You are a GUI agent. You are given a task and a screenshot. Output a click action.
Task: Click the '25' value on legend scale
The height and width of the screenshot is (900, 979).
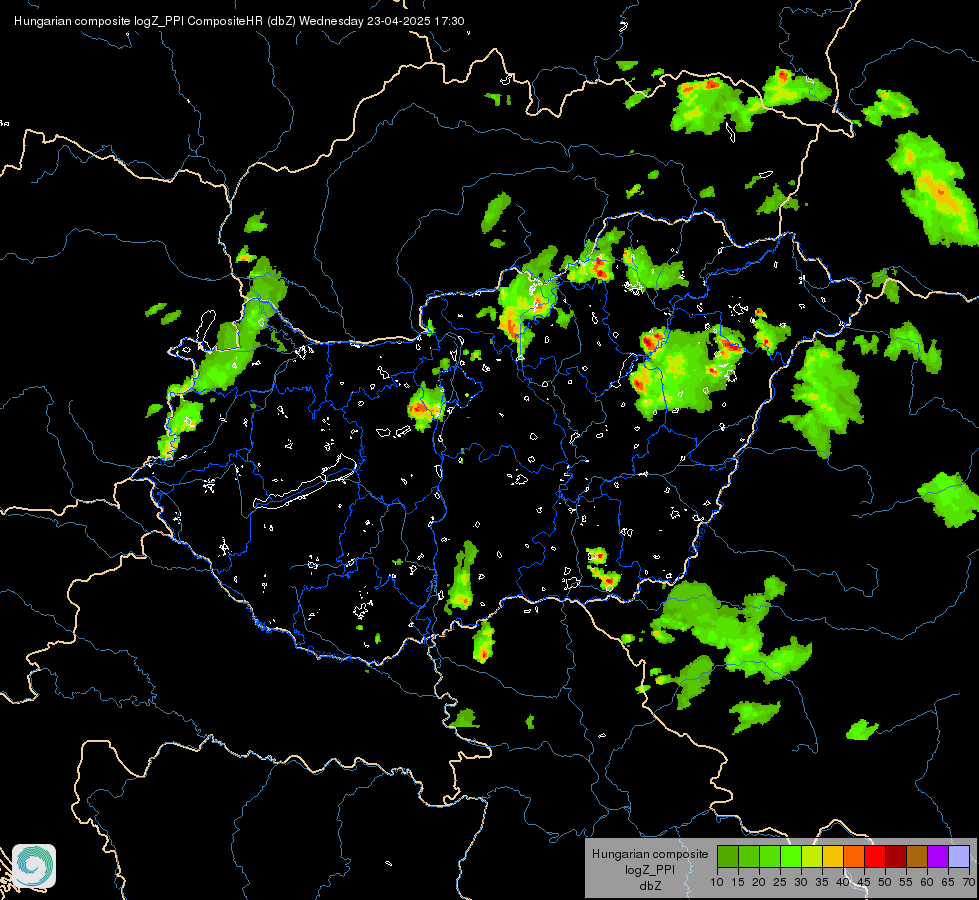point(780,882)
